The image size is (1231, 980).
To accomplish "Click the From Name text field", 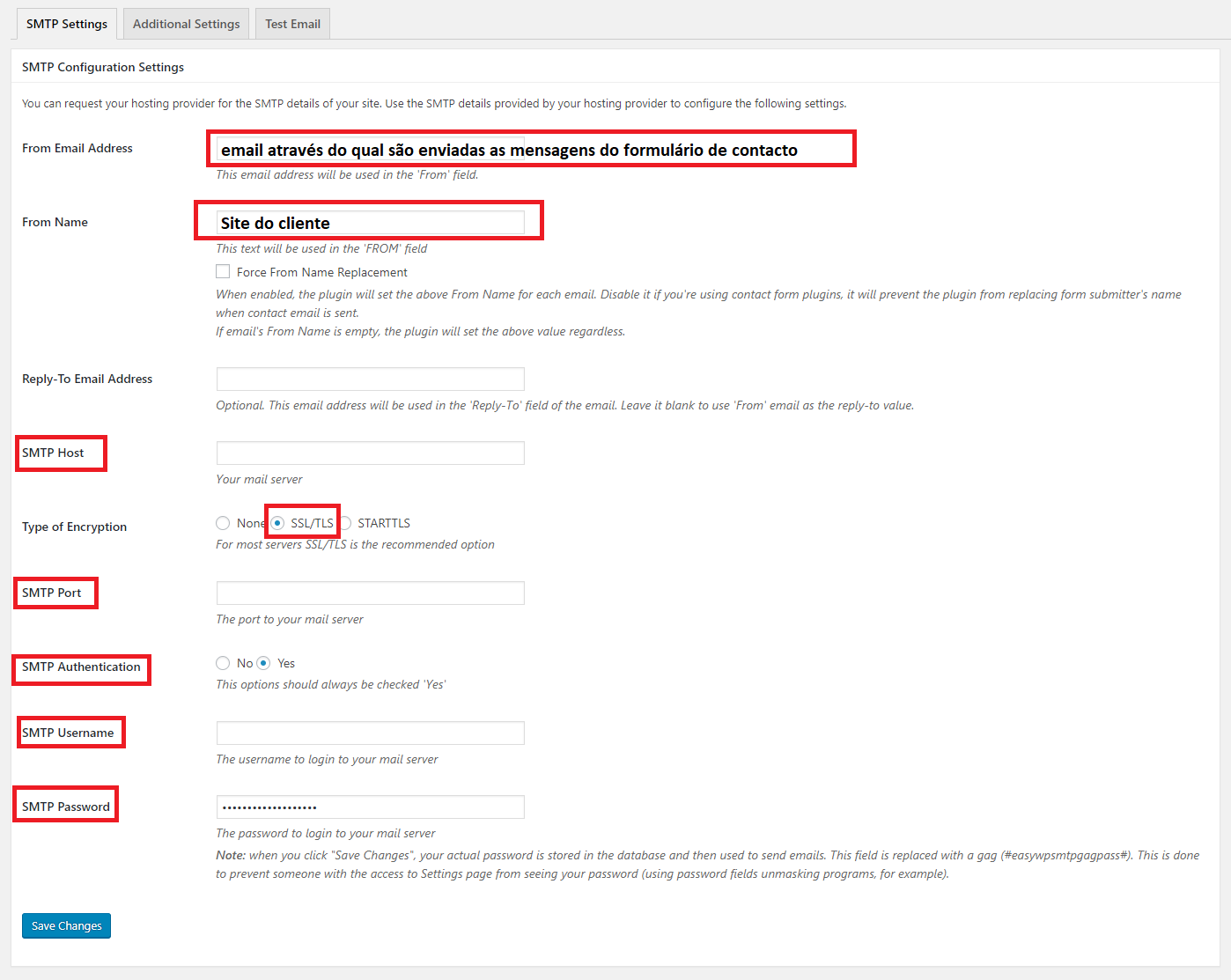I will pyautogui.click(x=370, y=223).
